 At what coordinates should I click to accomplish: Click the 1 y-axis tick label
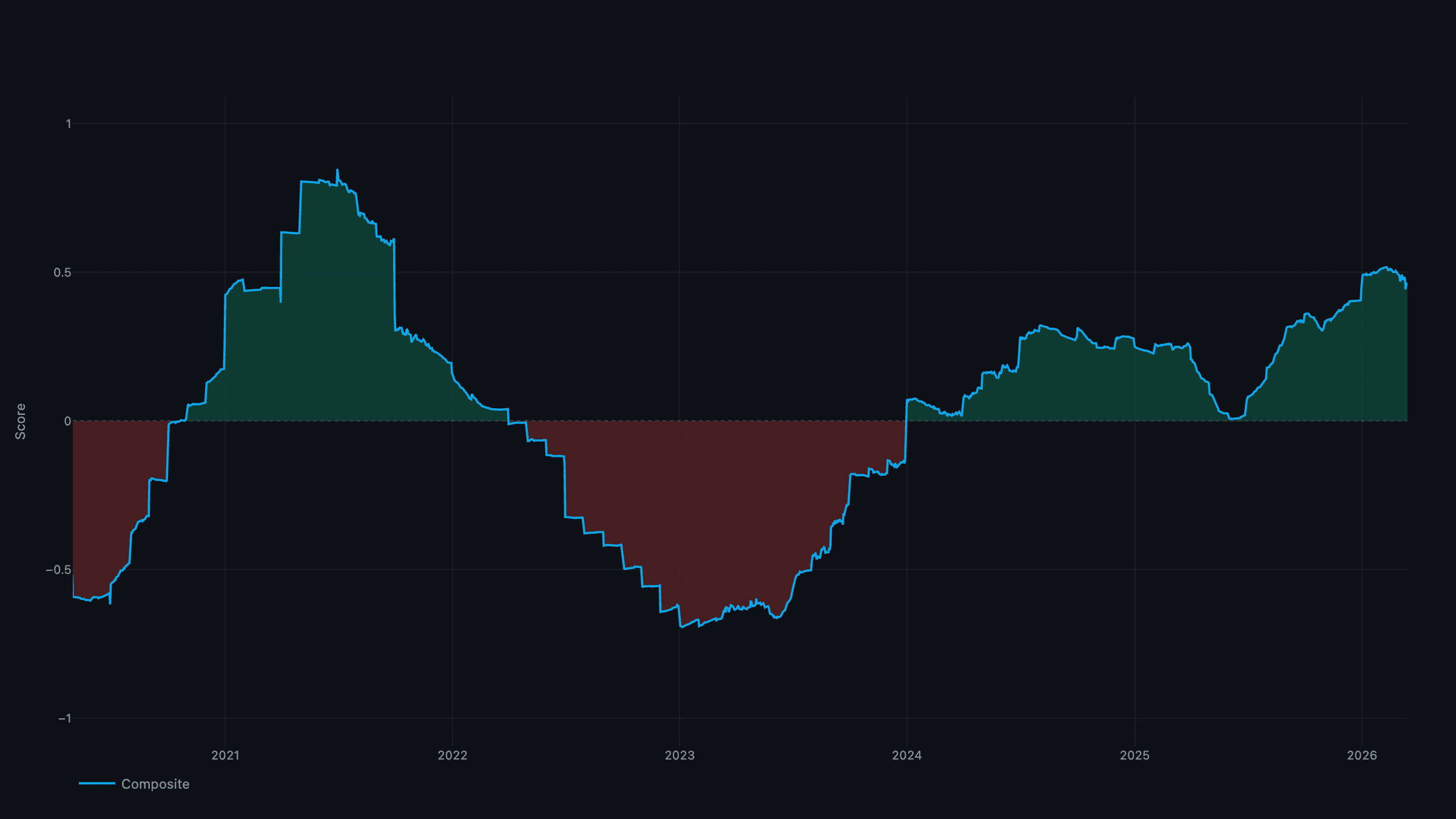[69, 124]
